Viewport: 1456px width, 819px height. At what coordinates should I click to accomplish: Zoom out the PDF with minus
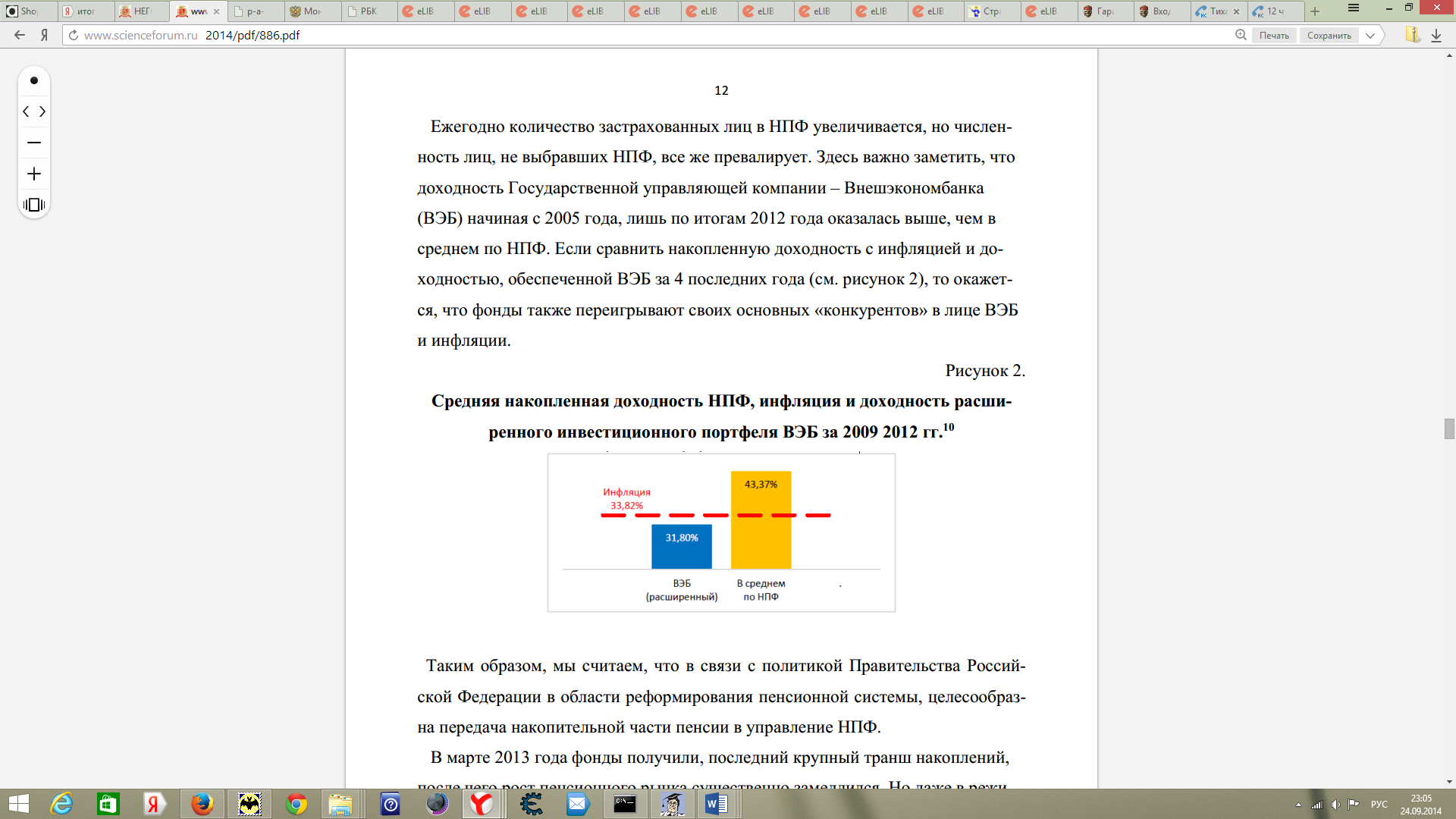34,143
